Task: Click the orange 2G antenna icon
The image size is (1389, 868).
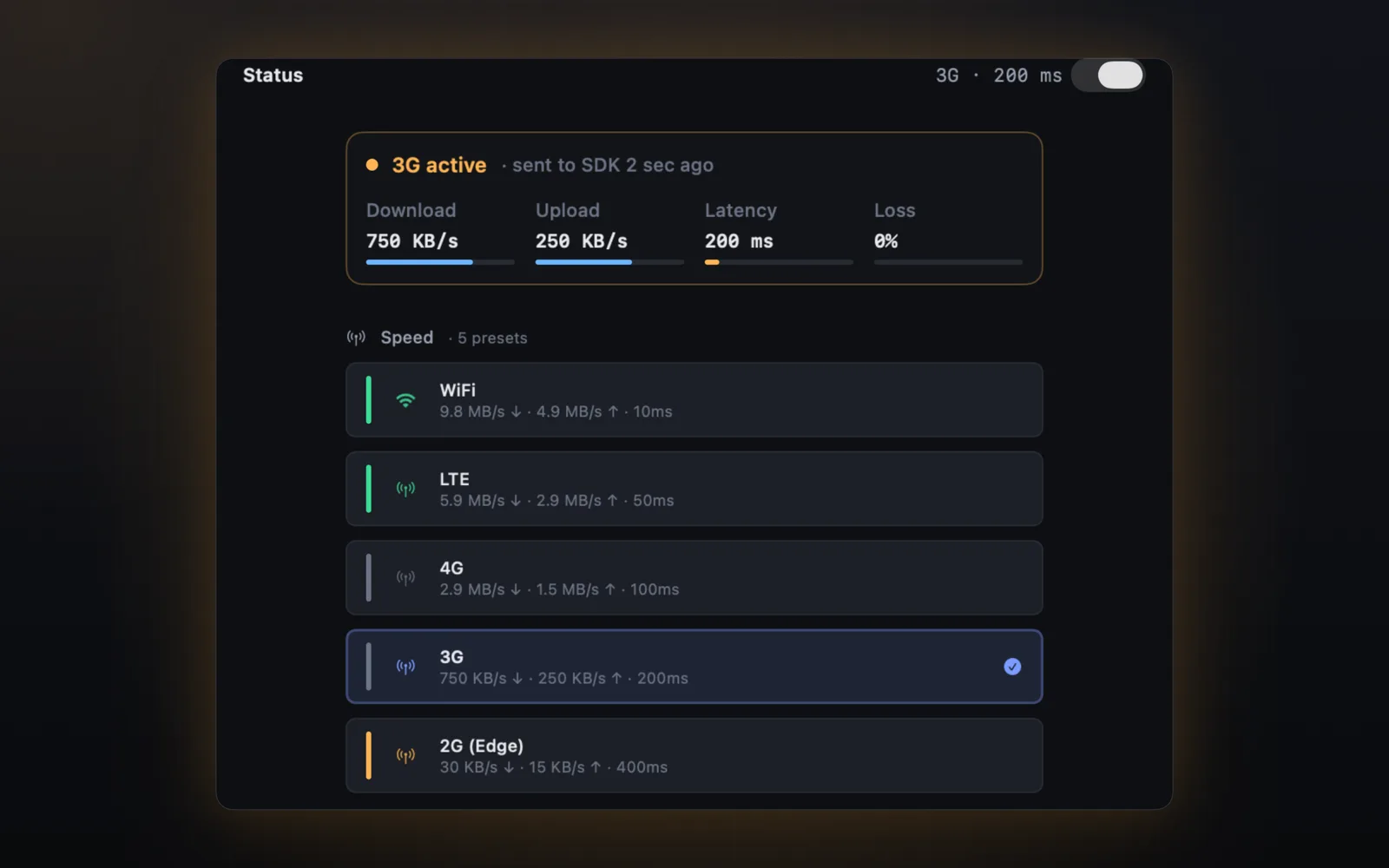Action: (x=405, y=755)
